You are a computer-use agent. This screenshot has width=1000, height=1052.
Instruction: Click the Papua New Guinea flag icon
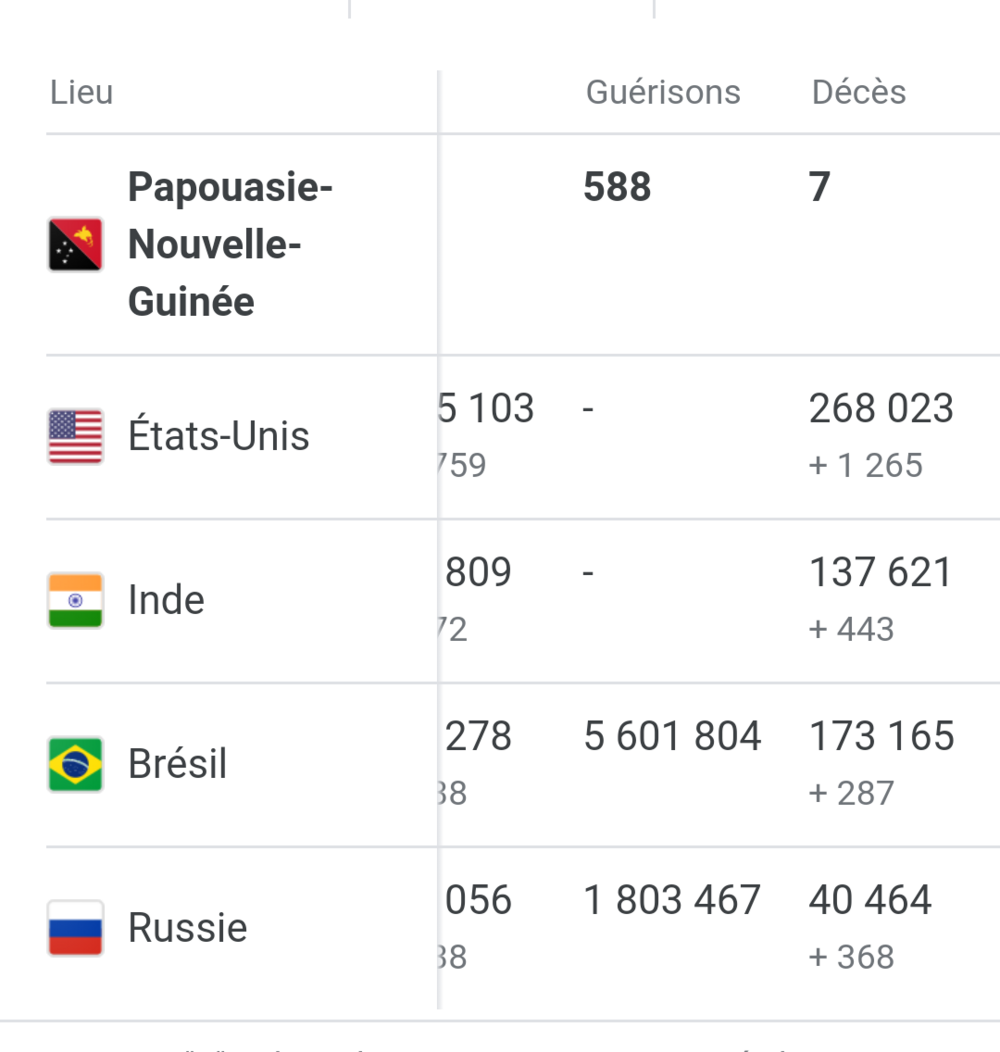[x=75, y=245]
